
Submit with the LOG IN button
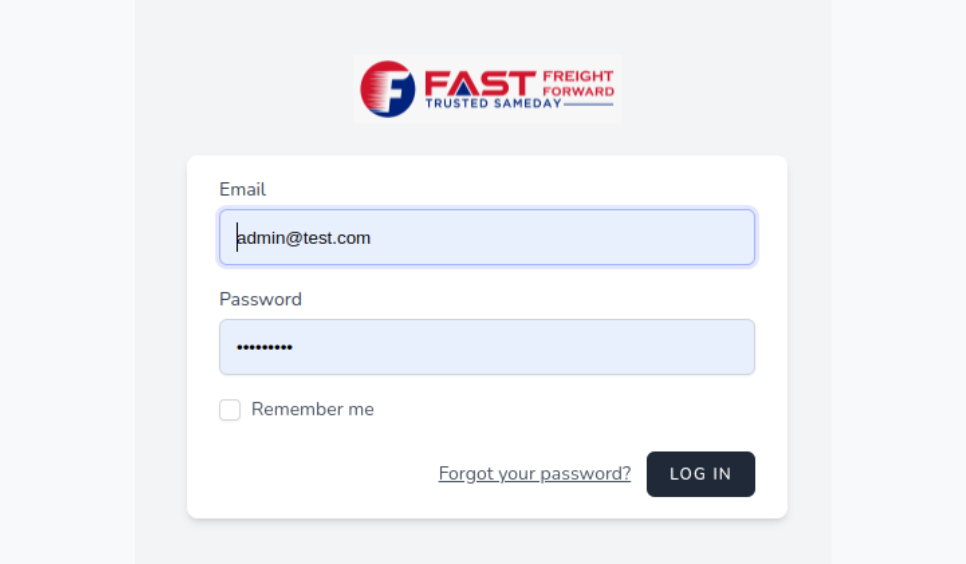(x=700, y=474)
